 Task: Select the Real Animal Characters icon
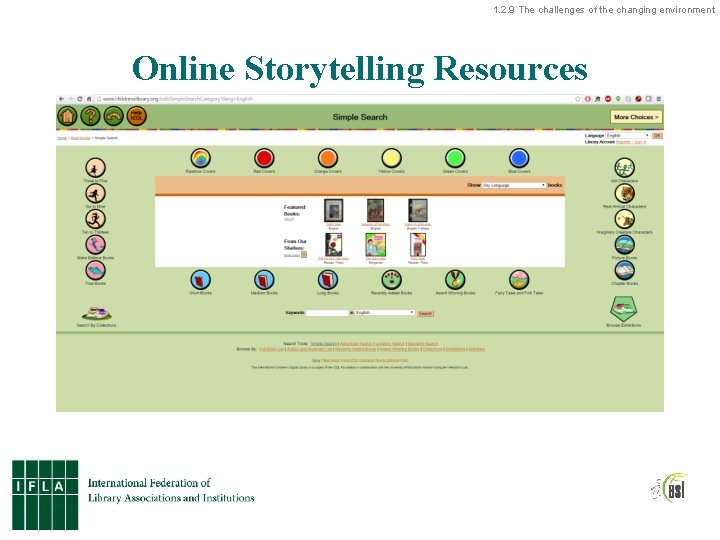(x=624, y=193)
